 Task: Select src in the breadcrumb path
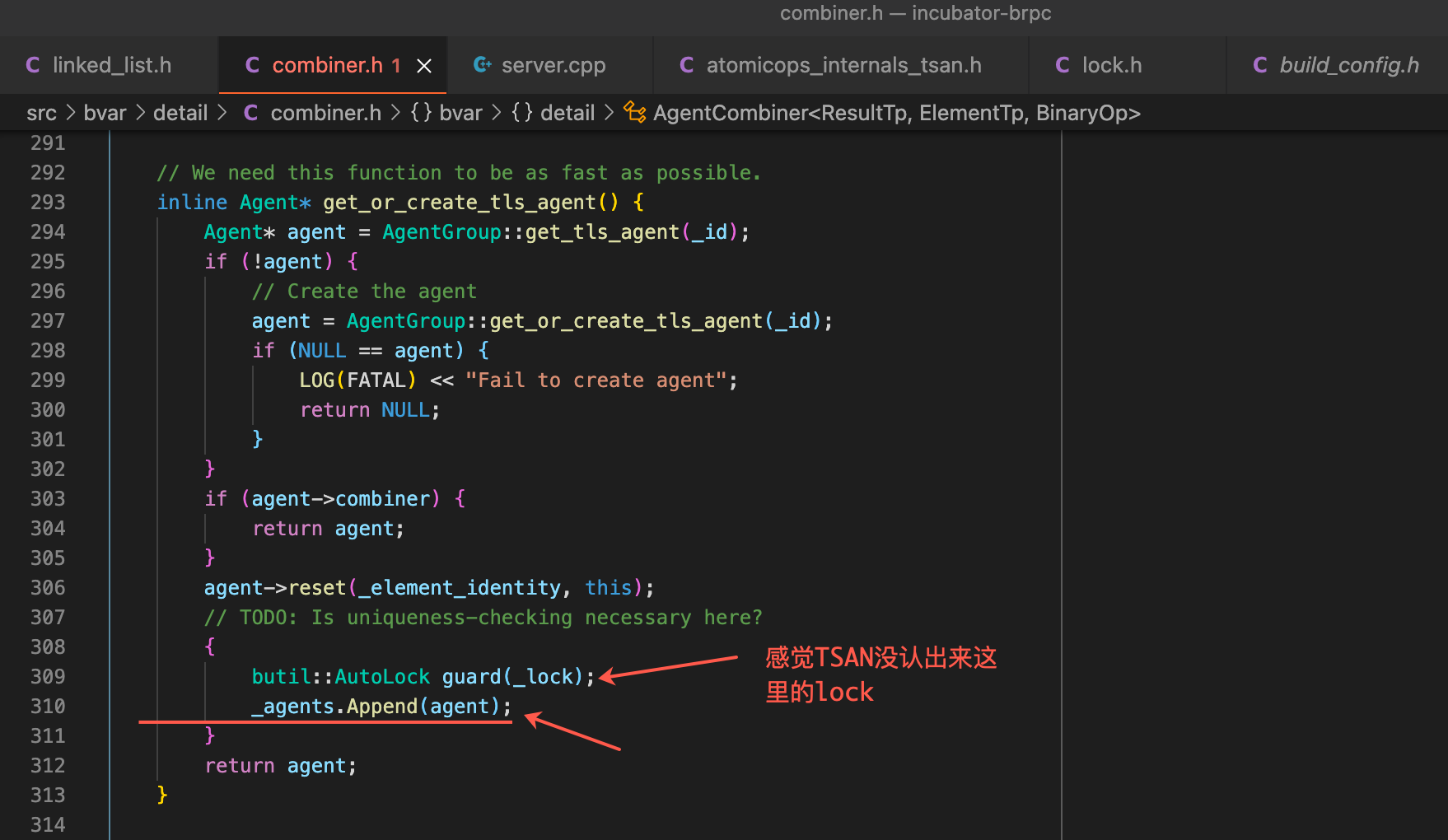tap(41, 113)
